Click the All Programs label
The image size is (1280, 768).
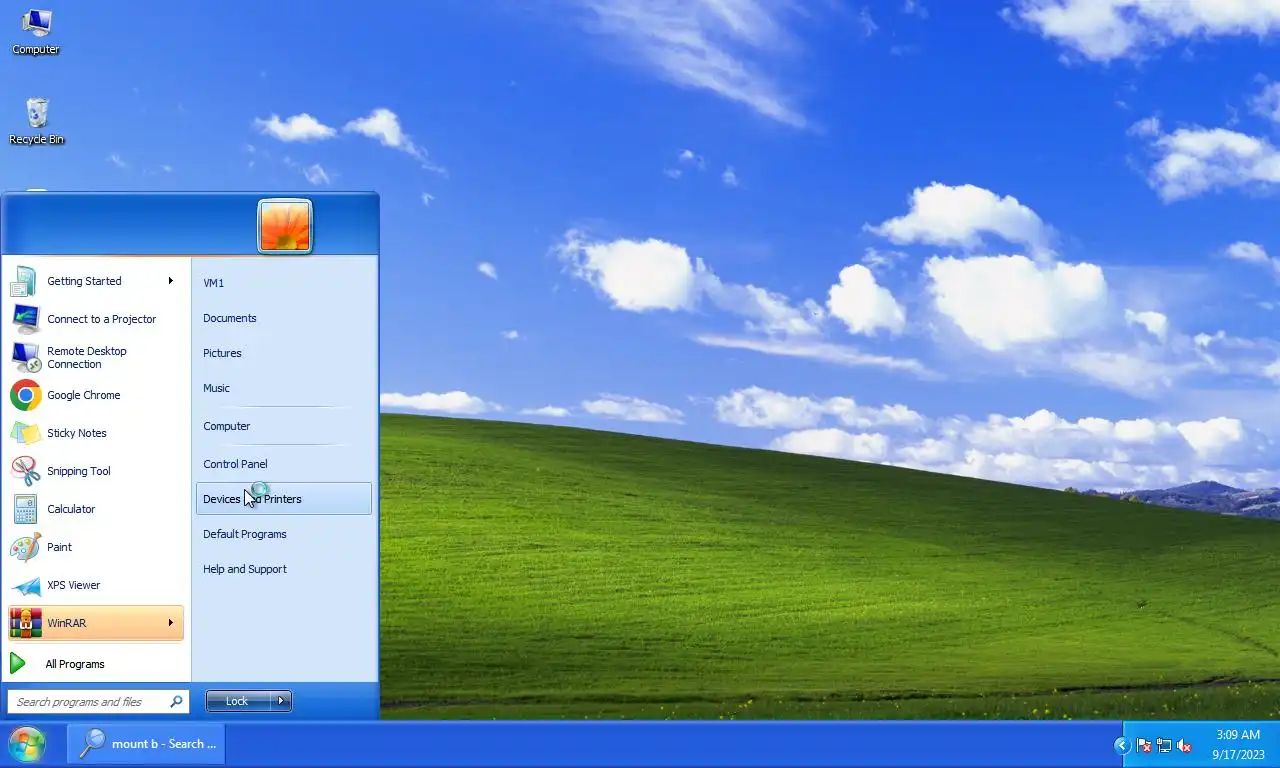(75, 664)
